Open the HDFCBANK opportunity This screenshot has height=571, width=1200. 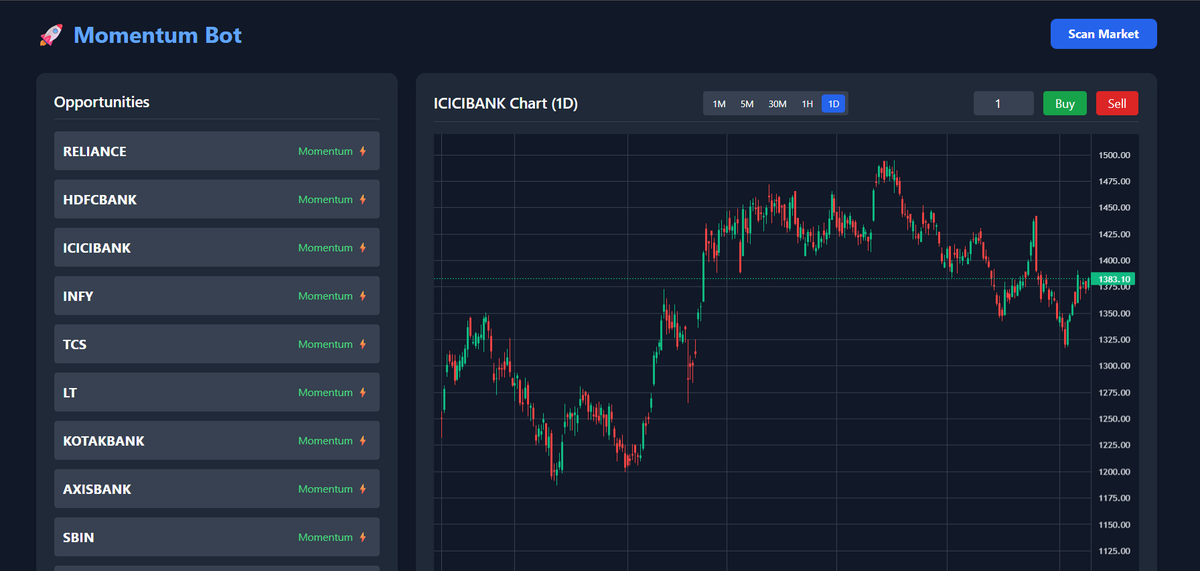tap(217, 199)
